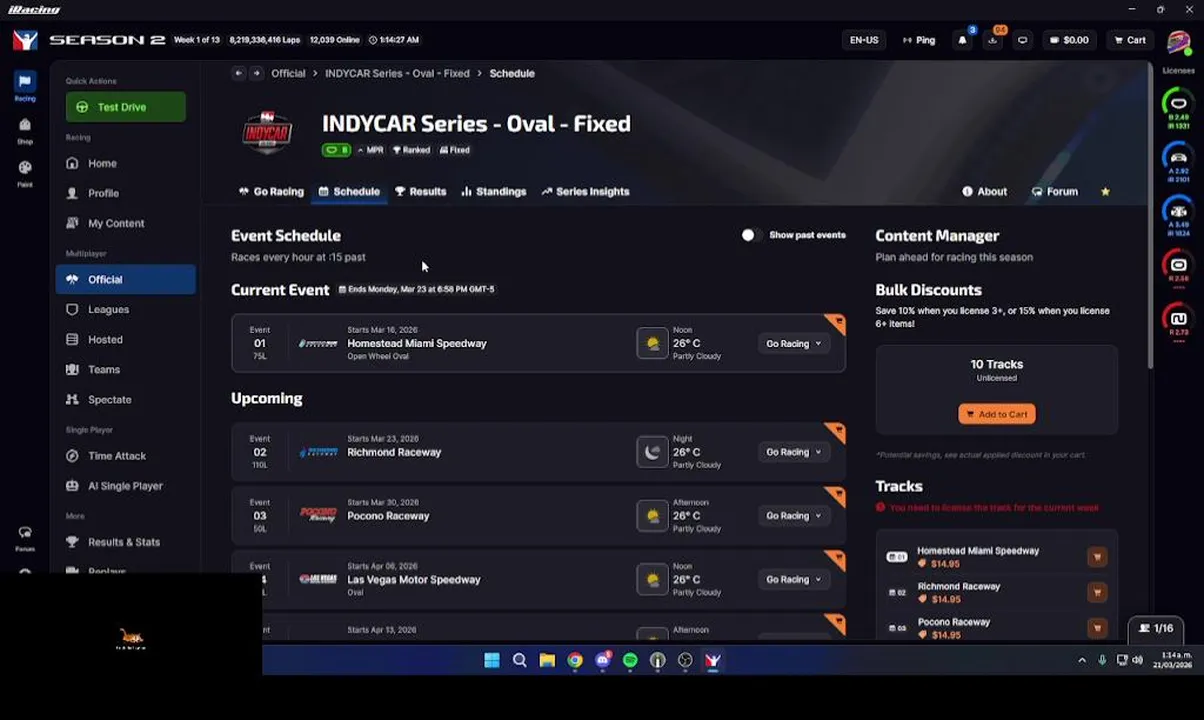Select the Schedule tab
1204x720 pixels.
pyautogui.click(x=349, y=191)
